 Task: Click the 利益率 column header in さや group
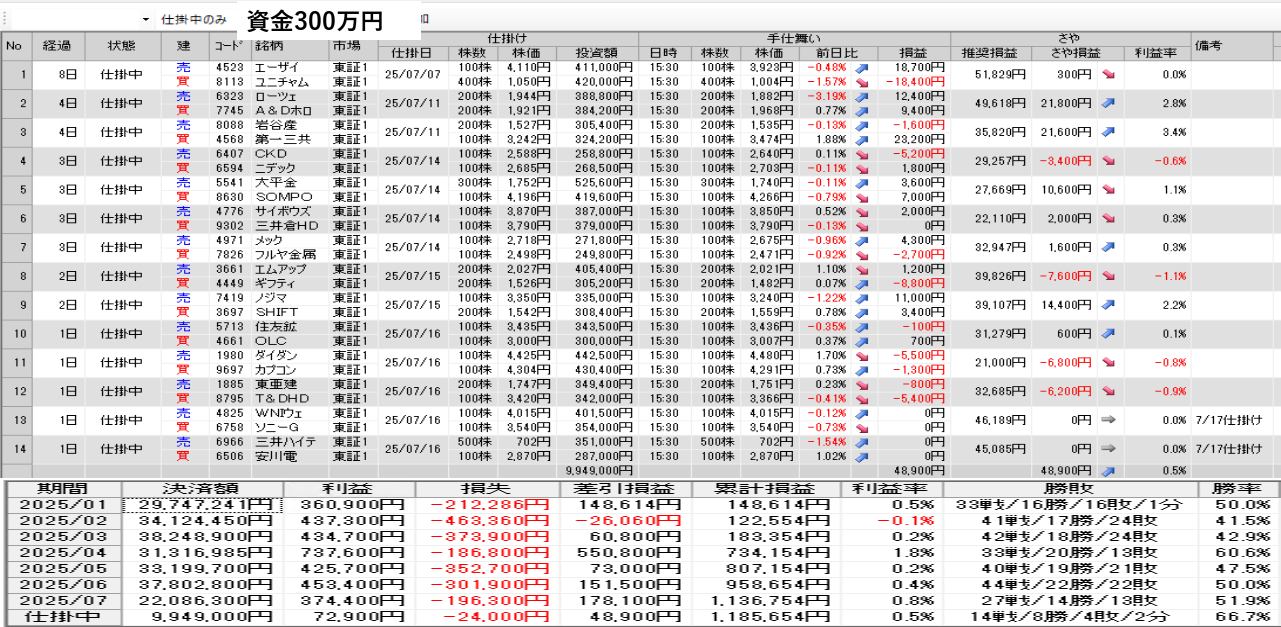pos(1156,53)
